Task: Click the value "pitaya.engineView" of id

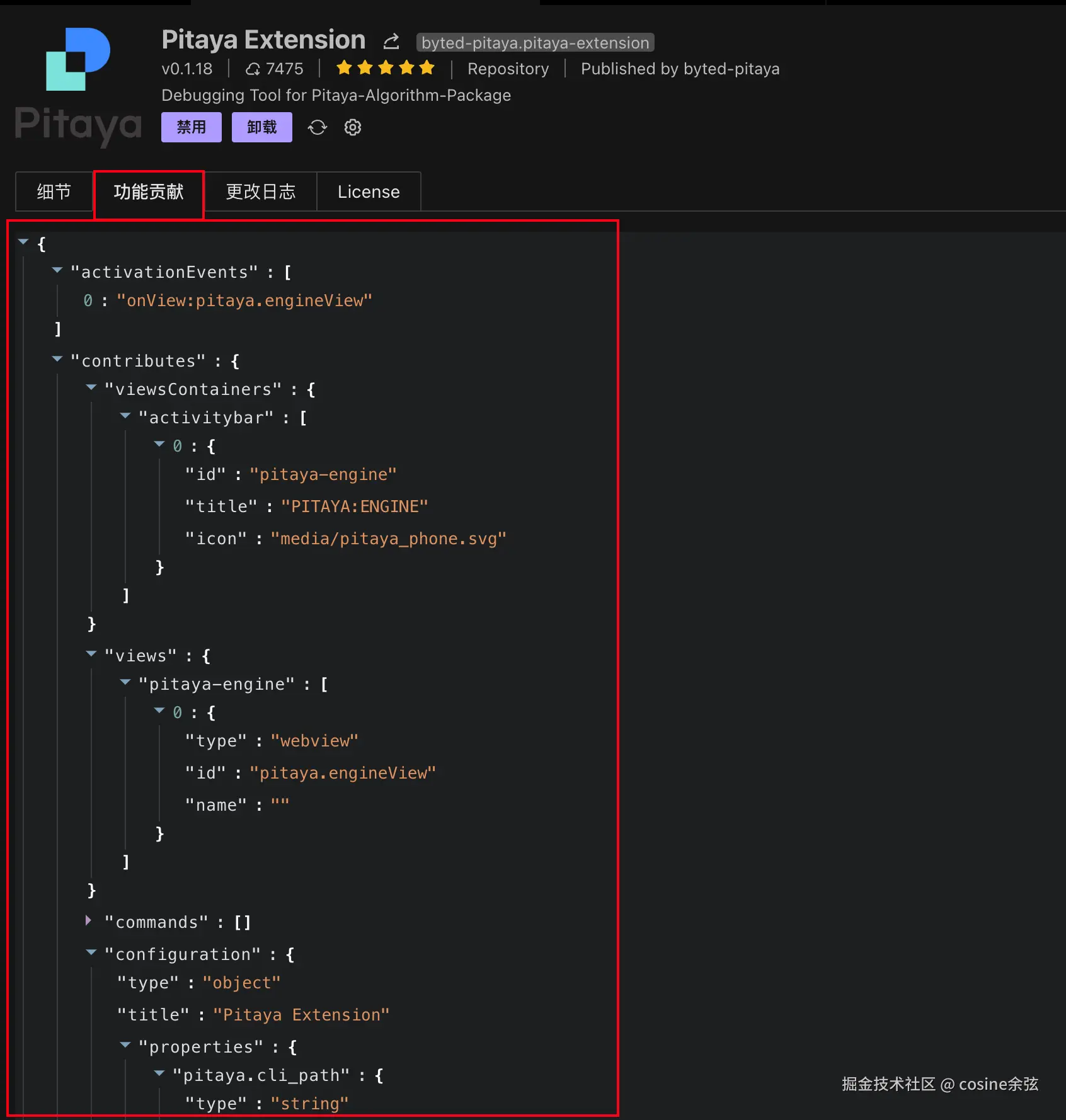Action: pos(343,773)
